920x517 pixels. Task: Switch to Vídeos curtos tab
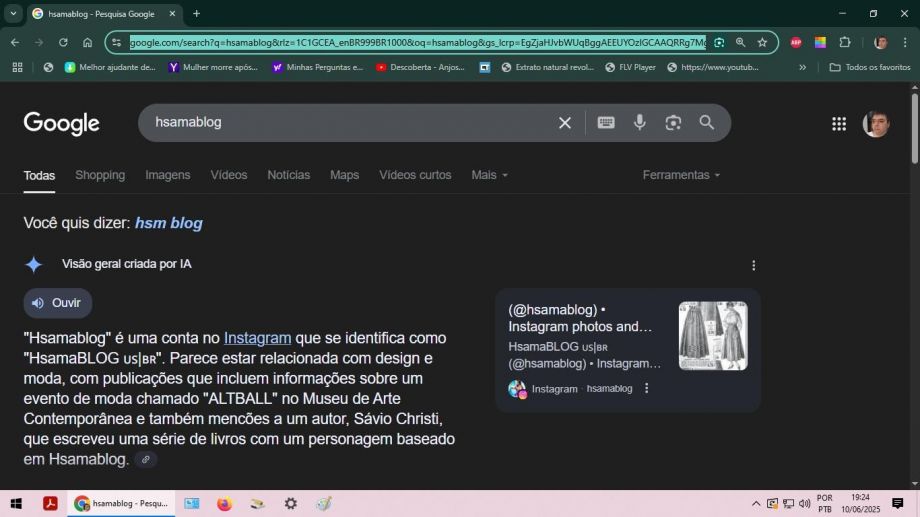[x=415, y=175]
